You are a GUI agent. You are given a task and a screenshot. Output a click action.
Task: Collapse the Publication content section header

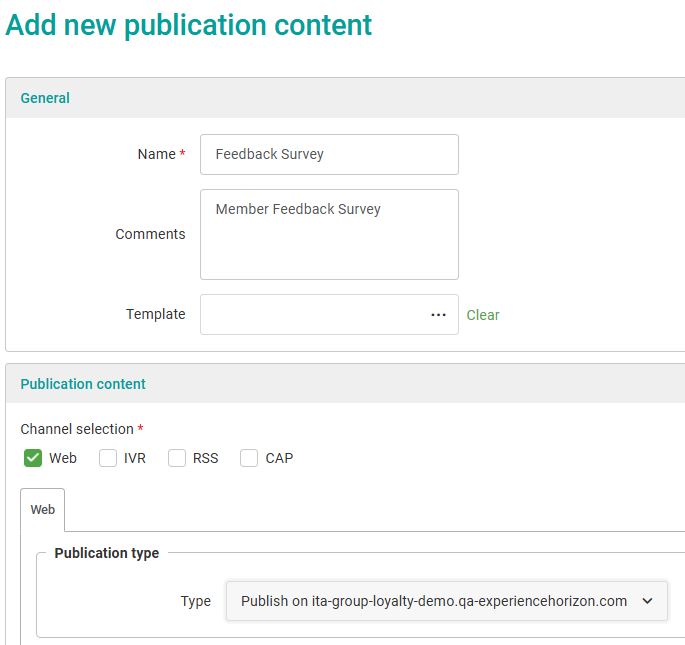pos(83,384)
